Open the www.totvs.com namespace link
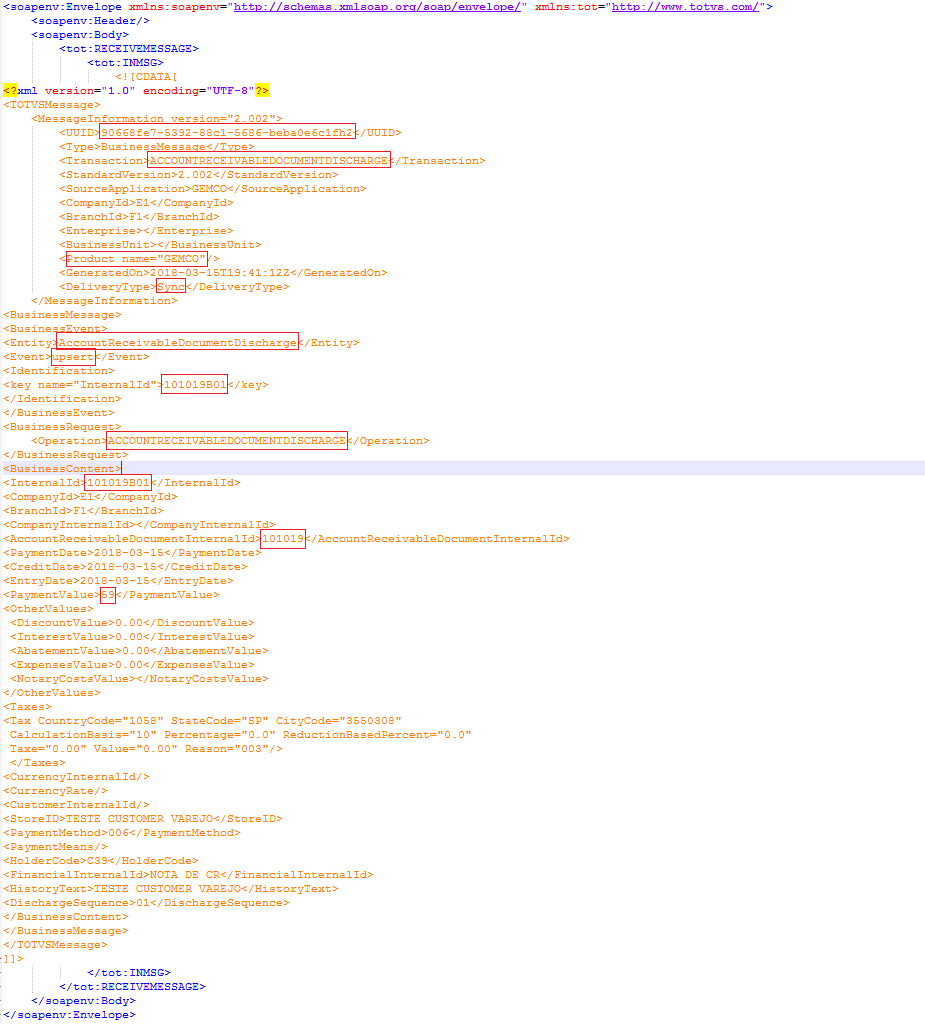The height and width of the screenshot is (1024, 925). point(685,7)
